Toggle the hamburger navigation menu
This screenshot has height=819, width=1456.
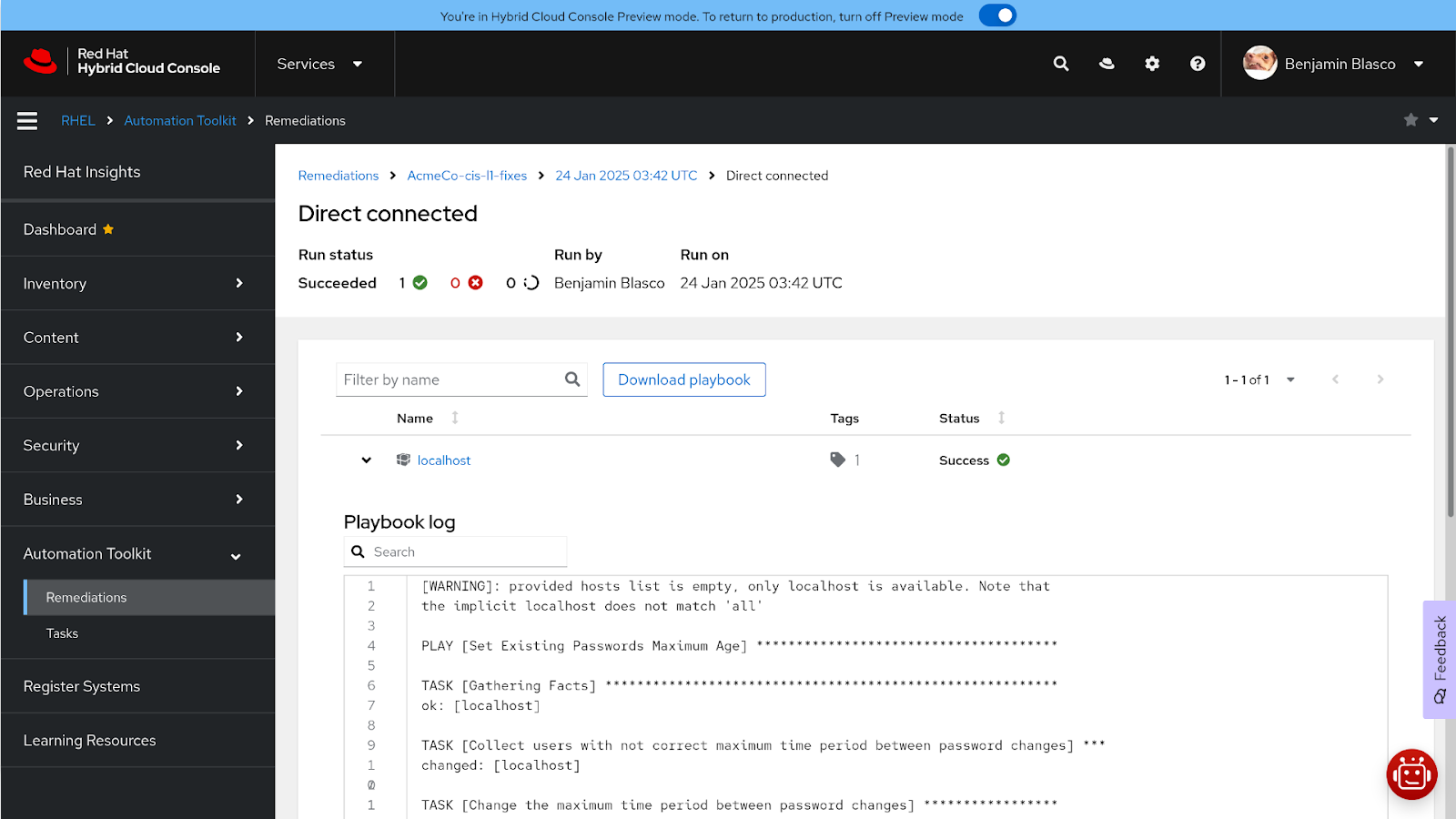click(27, 120)
